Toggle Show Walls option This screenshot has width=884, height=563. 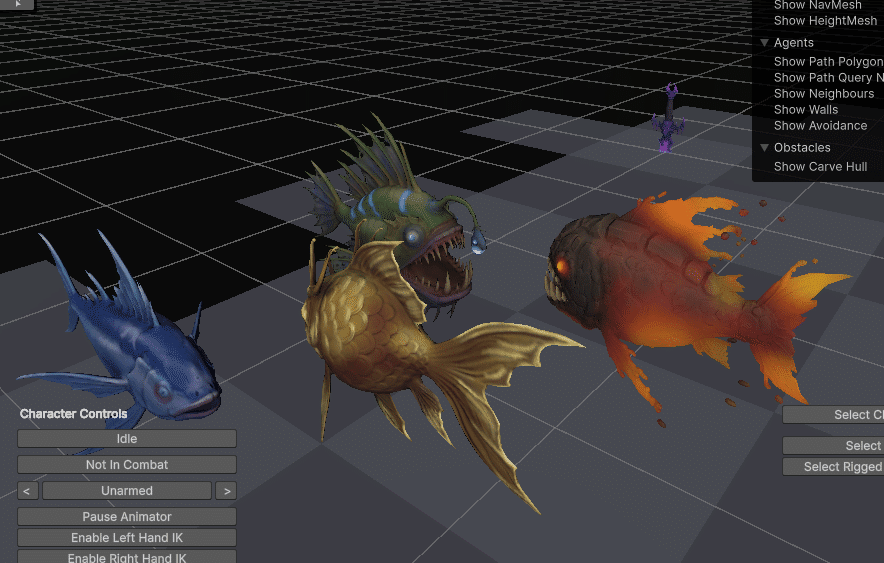pos(806,110)
